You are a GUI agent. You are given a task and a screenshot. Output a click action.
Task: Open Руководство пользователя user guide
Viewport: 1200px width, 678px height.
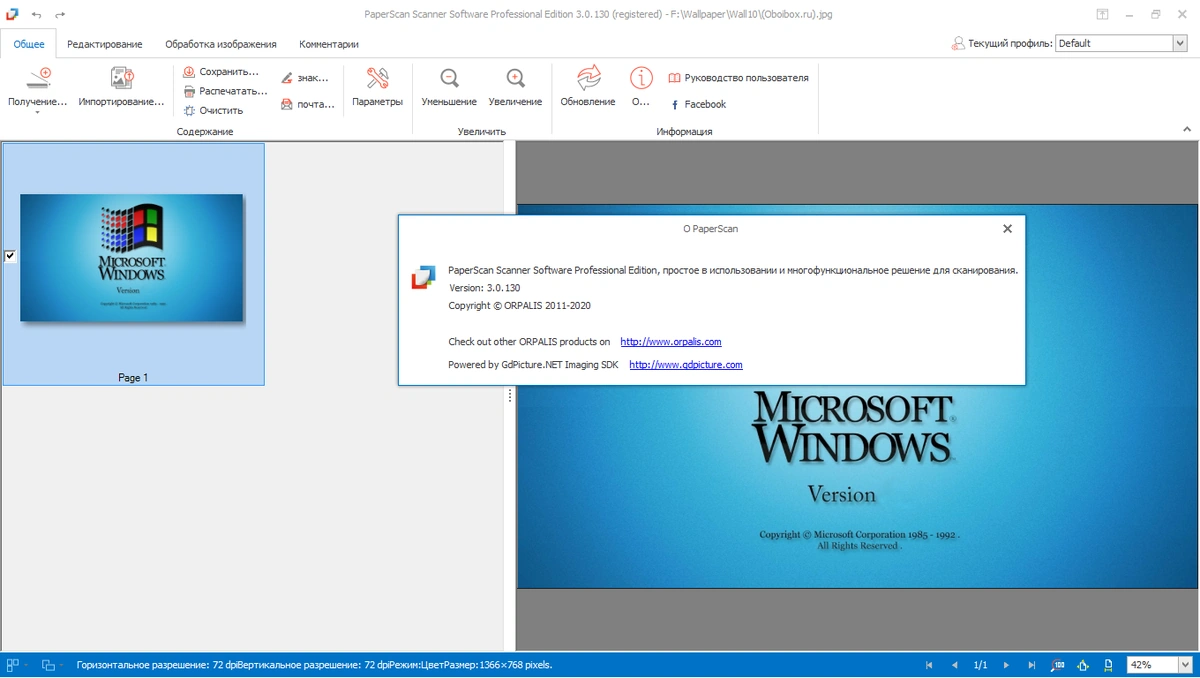pos(738,78)
